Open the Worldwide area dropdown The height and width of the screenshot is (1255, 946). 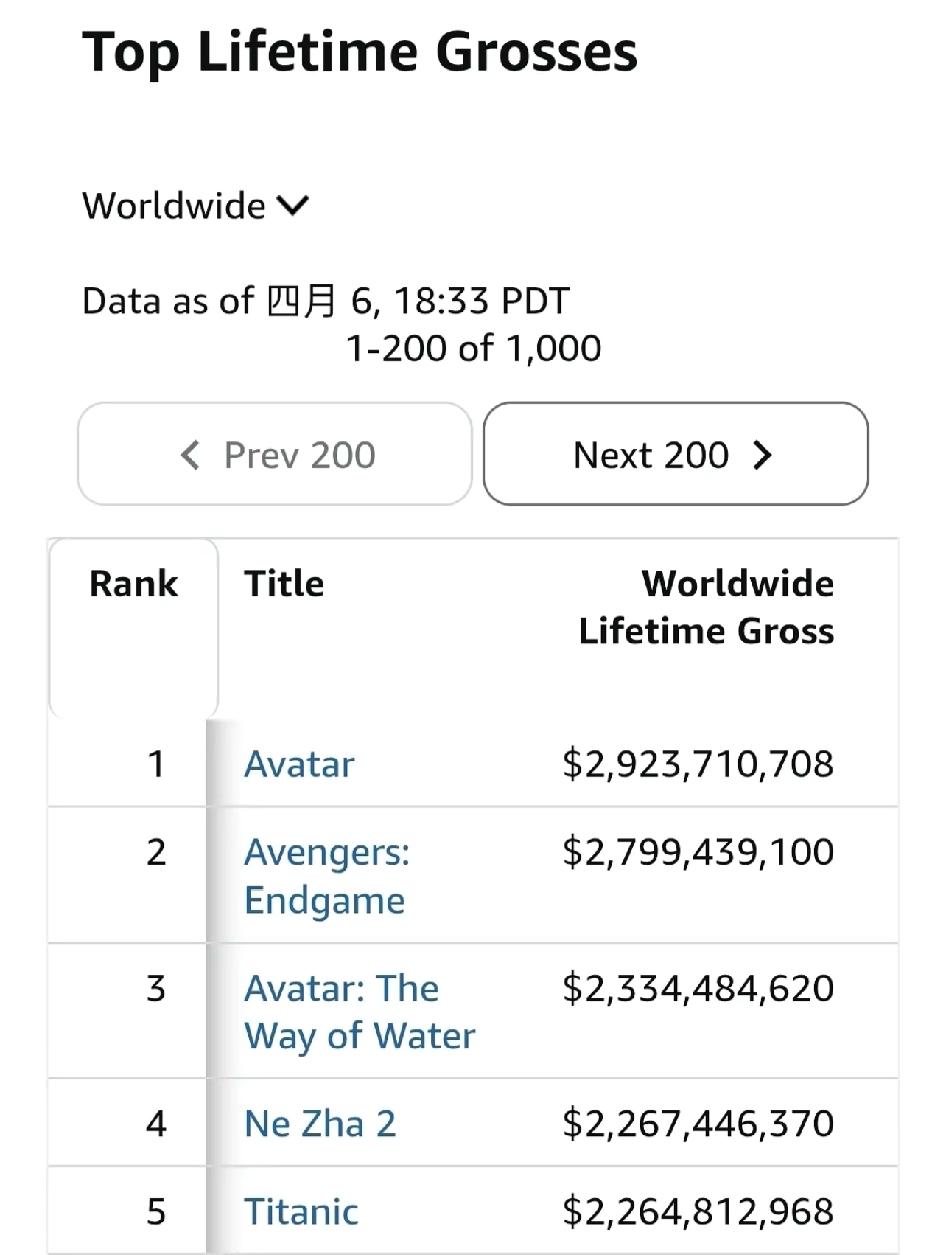tap(195, 206)
